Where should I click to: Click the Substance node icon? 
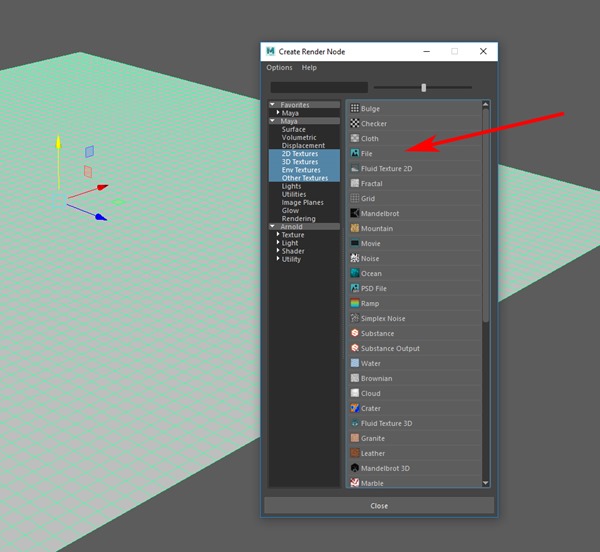[x=355, y=333]
